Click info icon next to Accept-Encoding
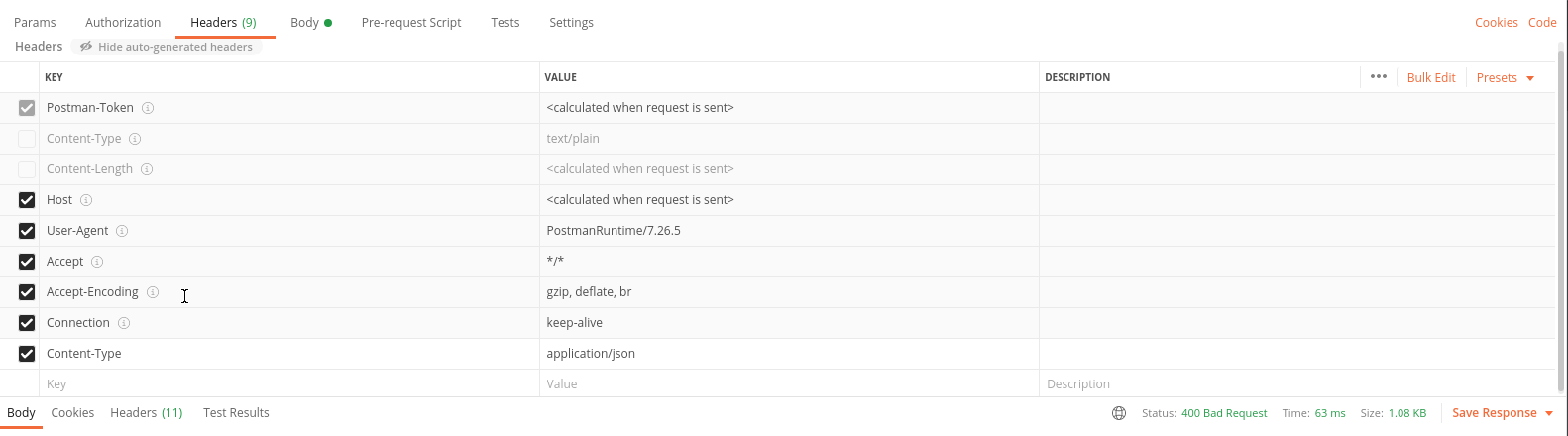The image size is (1568, 436). [x=153, y=292]
